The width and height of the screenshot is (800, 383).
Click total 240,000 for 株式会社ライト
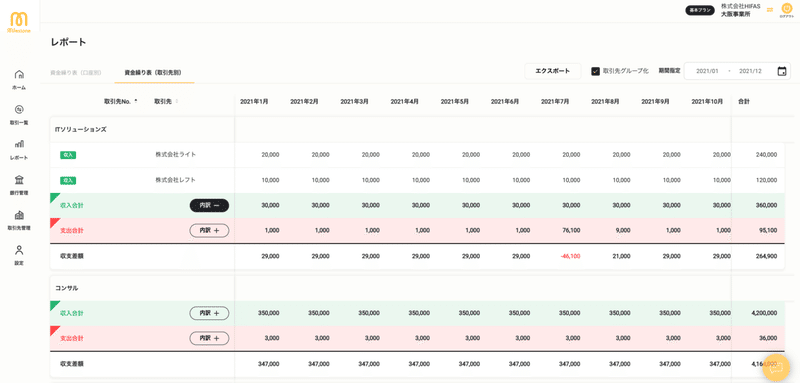[x=767, y=155]
